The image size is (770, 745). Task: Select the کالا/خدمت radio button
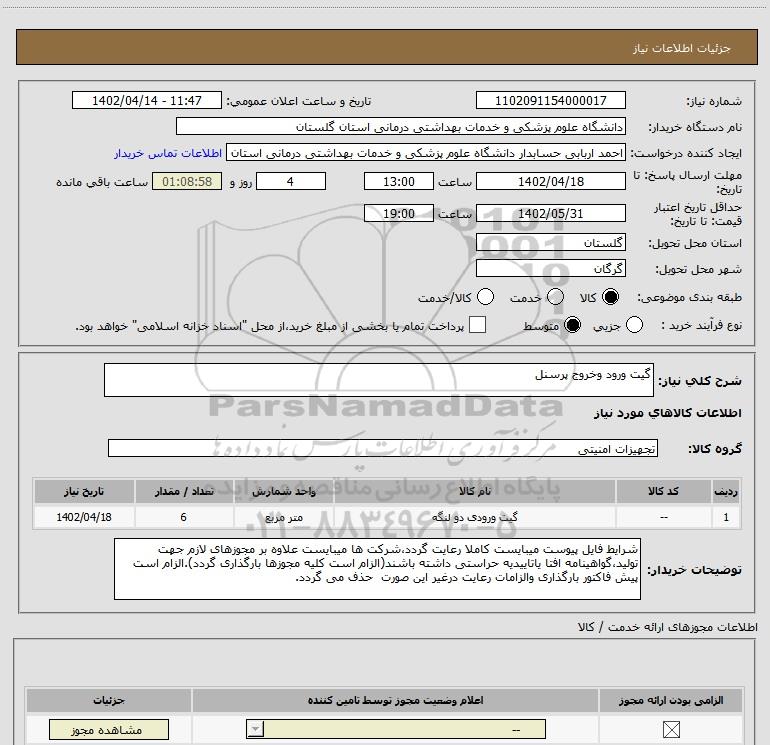(x=486, y=297)
